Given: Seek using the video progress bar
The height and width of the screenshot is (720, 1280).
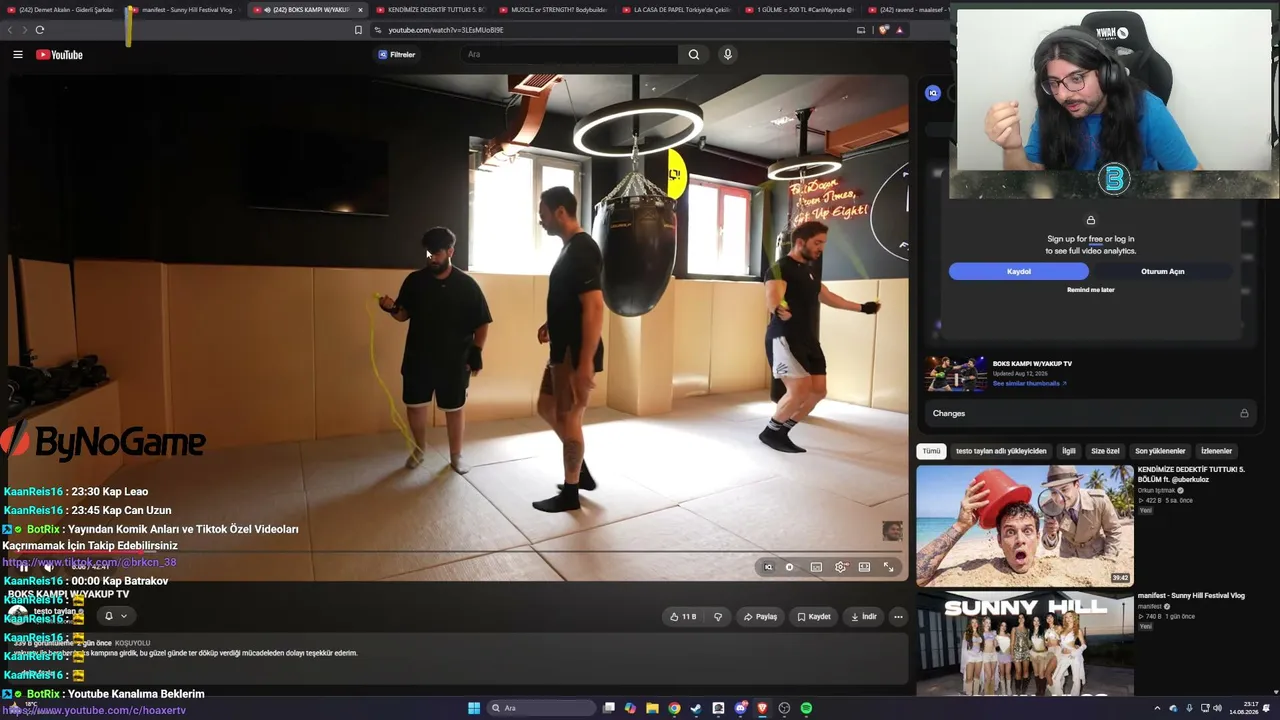Looking at the screenshot, I should click(x=459, y=551).
